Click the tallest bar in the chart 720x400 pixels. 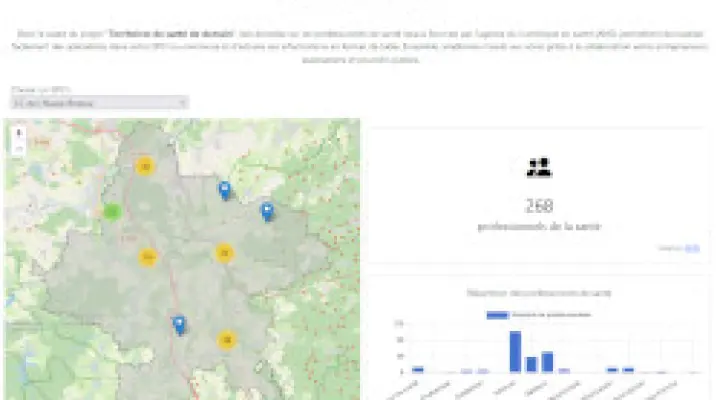click(x=515, y=352)
